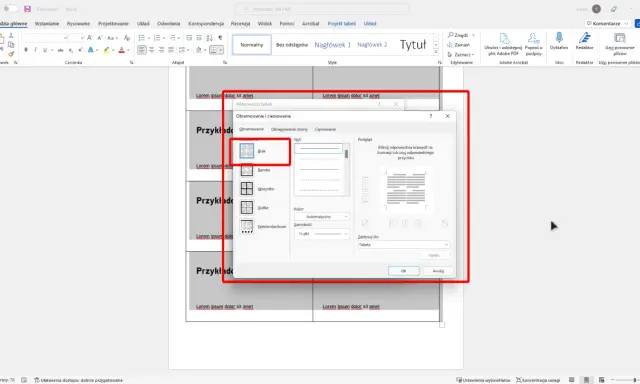Select the first solid line style

(x=319, y=149)
